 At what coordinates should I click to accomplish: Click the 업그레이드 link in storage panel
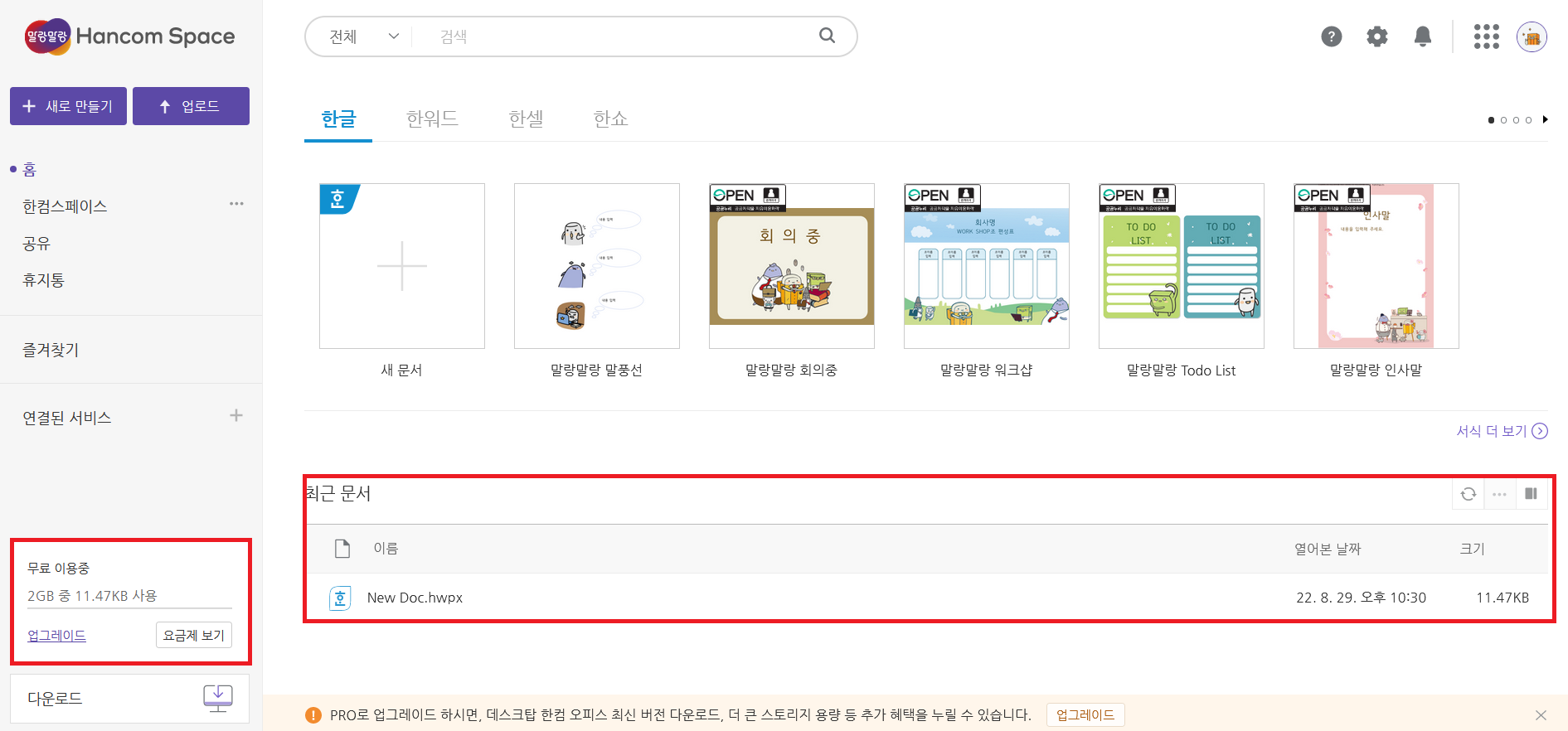[56, 636]
